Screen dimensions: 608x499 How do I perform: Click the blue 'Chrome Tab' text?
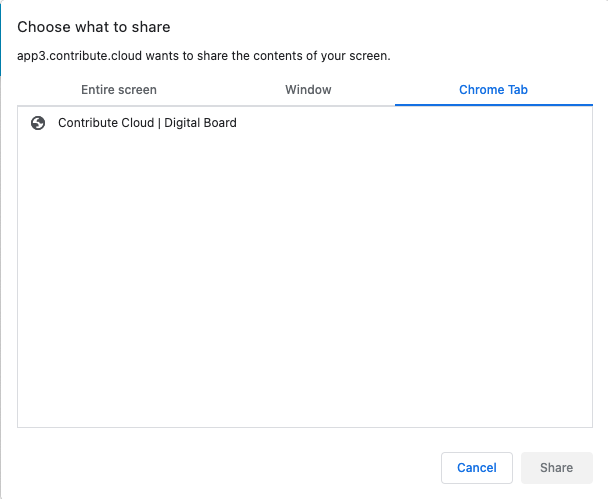pos(494,90)
